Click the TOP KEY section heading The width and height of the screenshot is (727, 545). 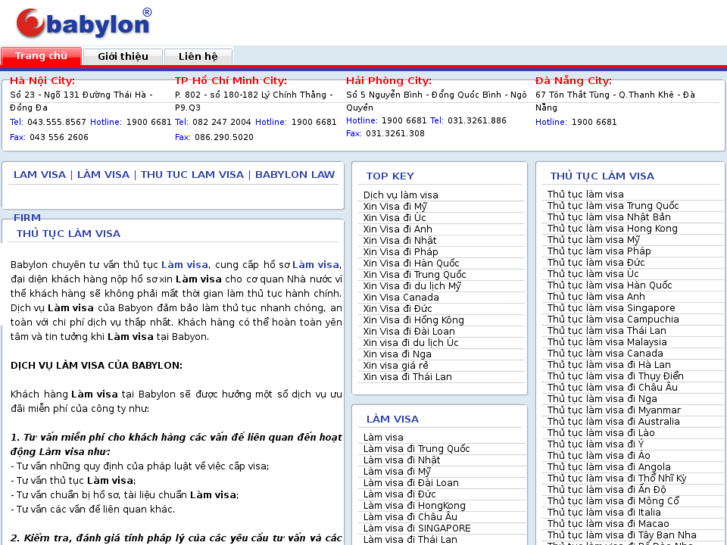pyautogui.click(x=390, y=176)
